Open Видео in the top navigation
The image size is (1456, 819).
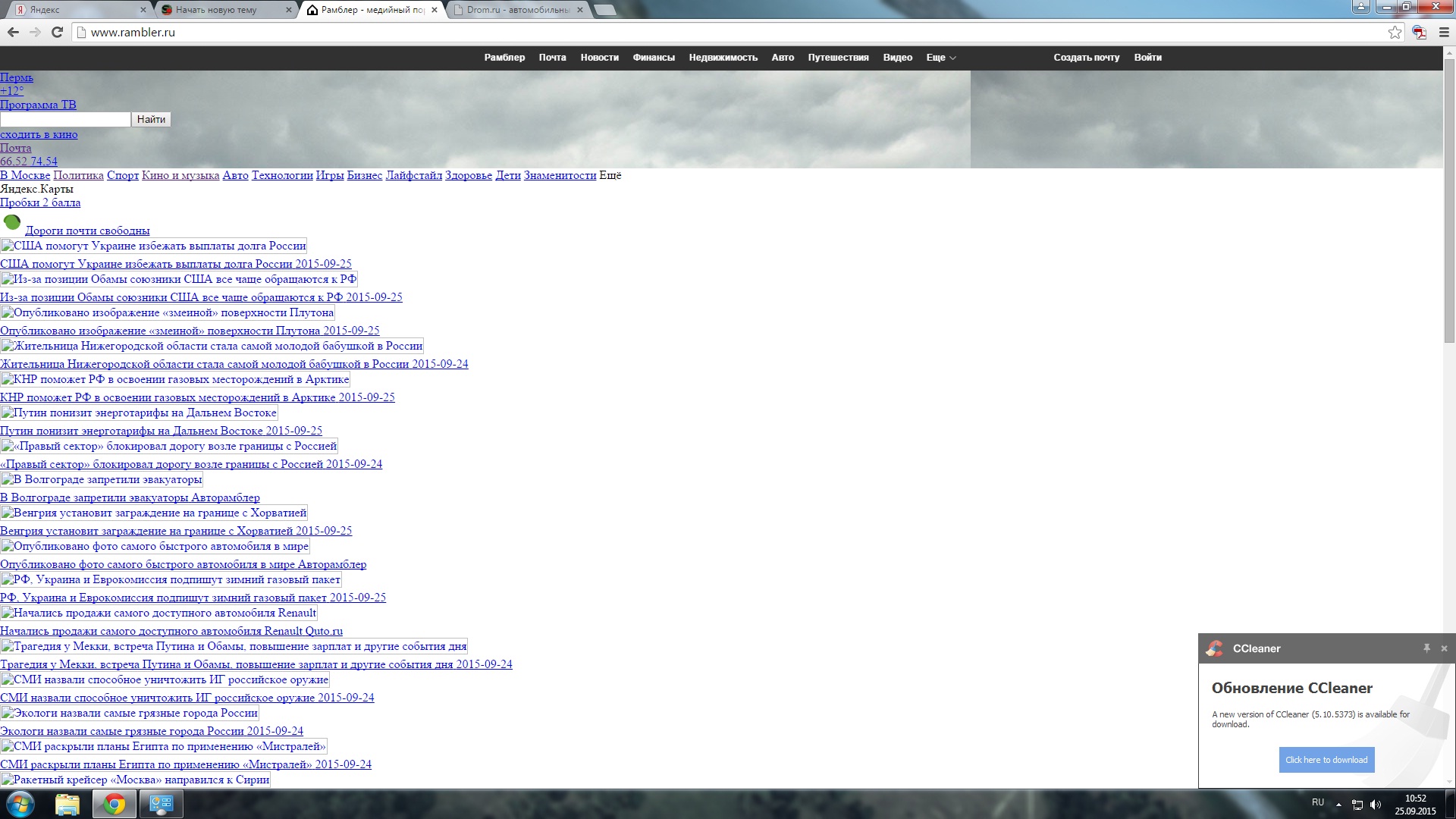(x=898, y=58)
